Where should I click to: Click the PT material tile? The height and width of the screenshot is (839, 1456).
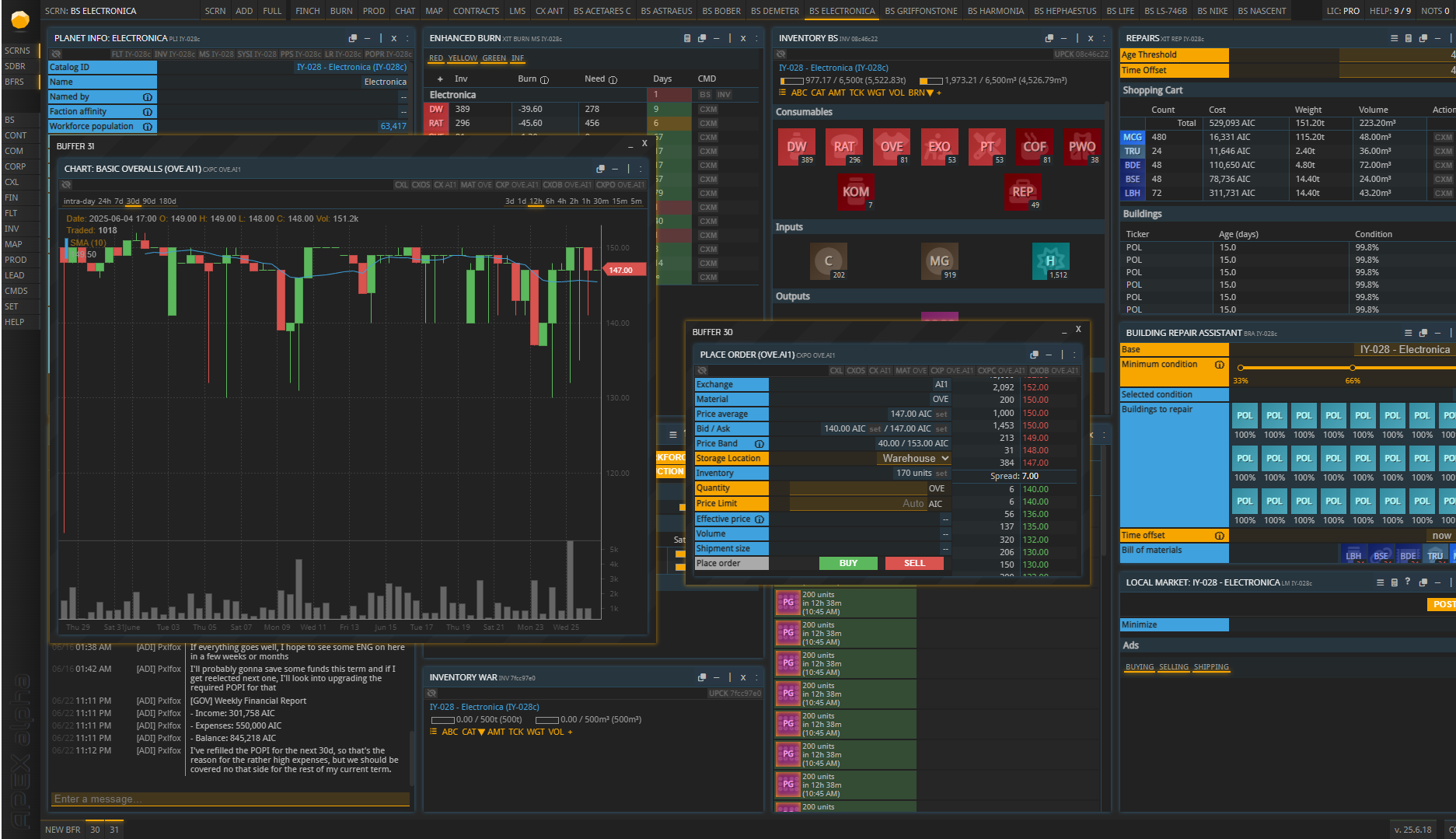pos(987,146)
